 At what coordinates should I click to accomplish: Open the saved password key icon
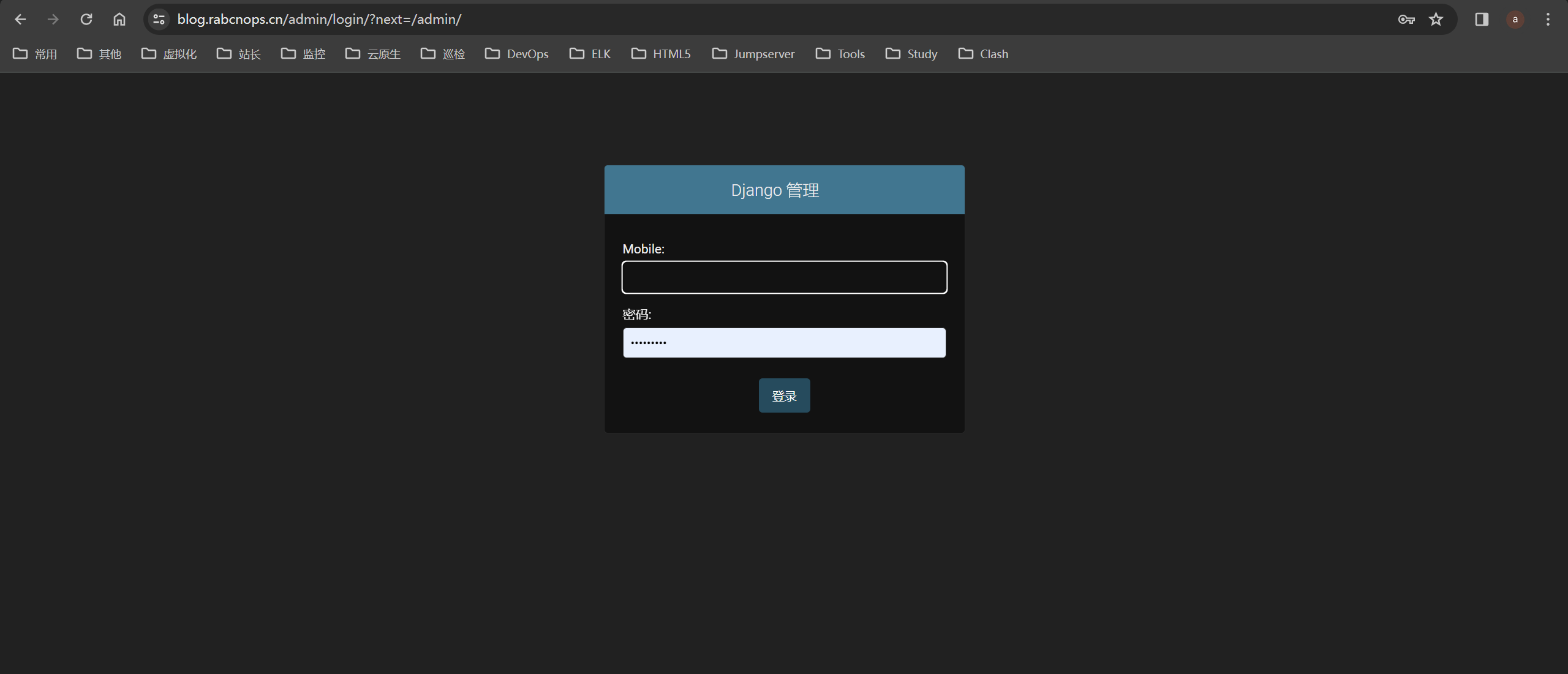(x=1406, y=20)
